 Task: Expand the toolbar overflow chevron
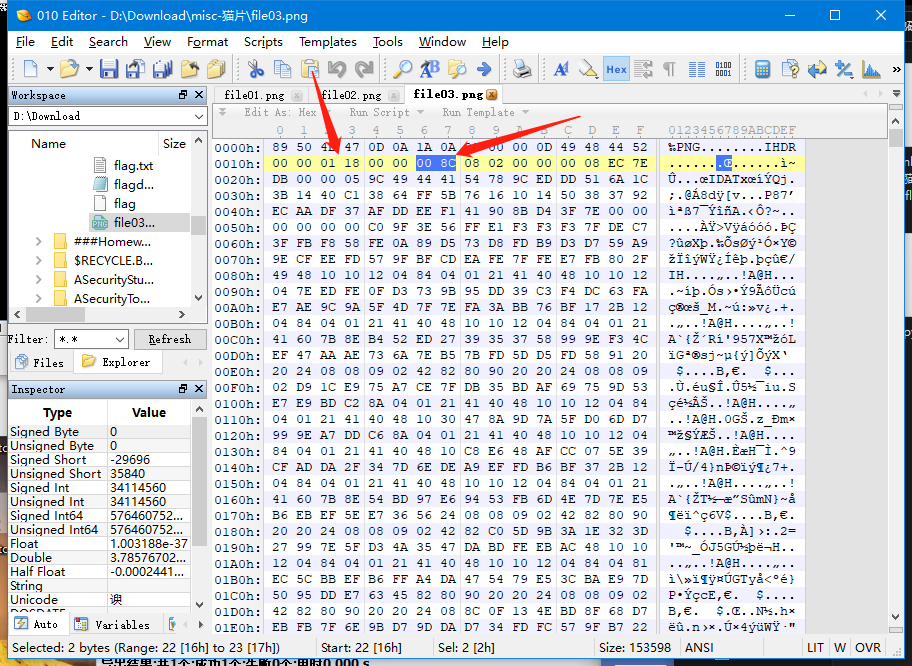896,69
